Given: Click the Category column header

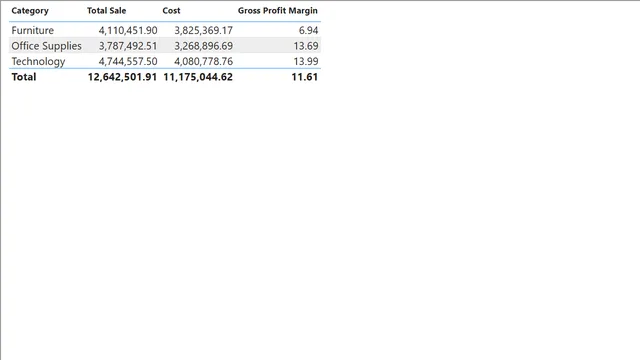Looking at the screenshot, I should tap(30, 11).
